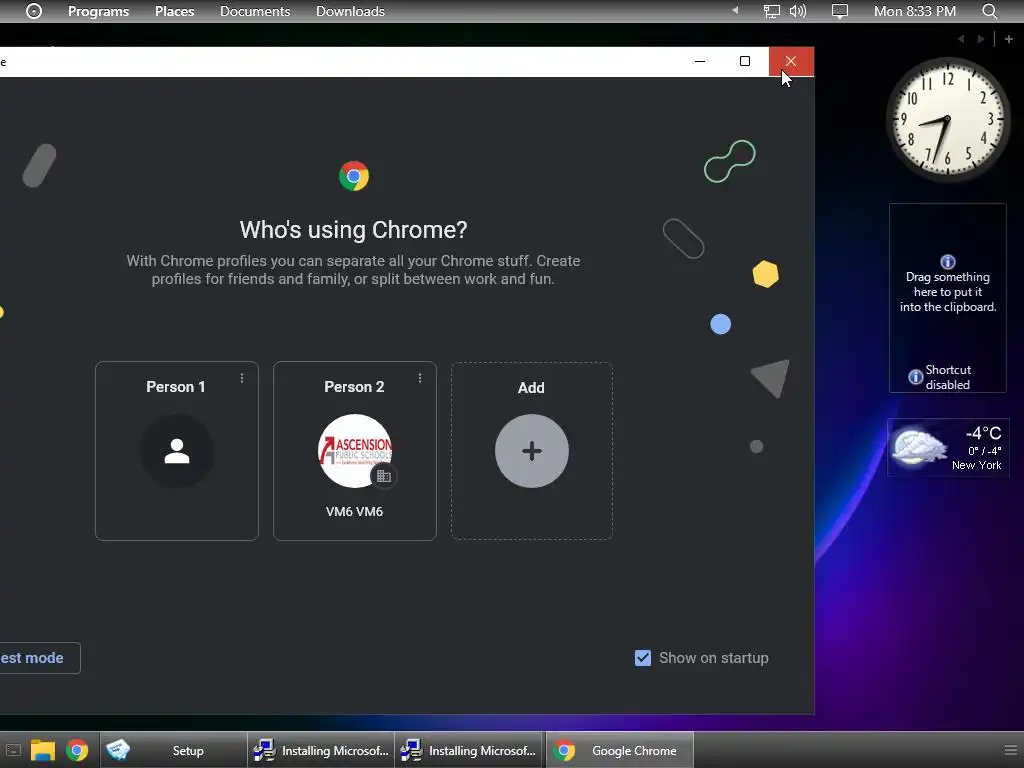Click the add gadget plus icon

[x=1008, y=39]
